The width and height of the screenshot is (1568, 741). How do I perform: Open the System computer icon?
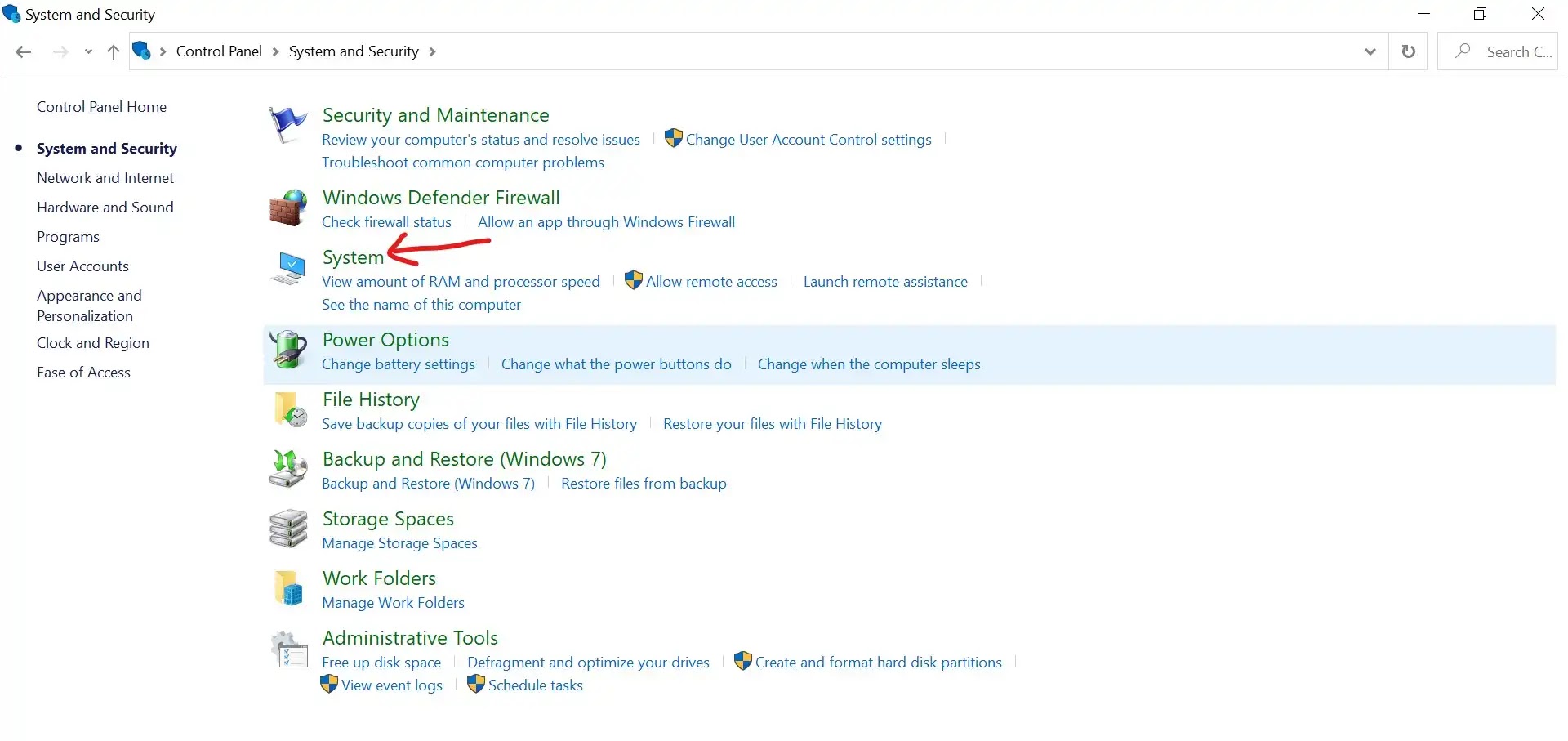click(x=287, y=268)
